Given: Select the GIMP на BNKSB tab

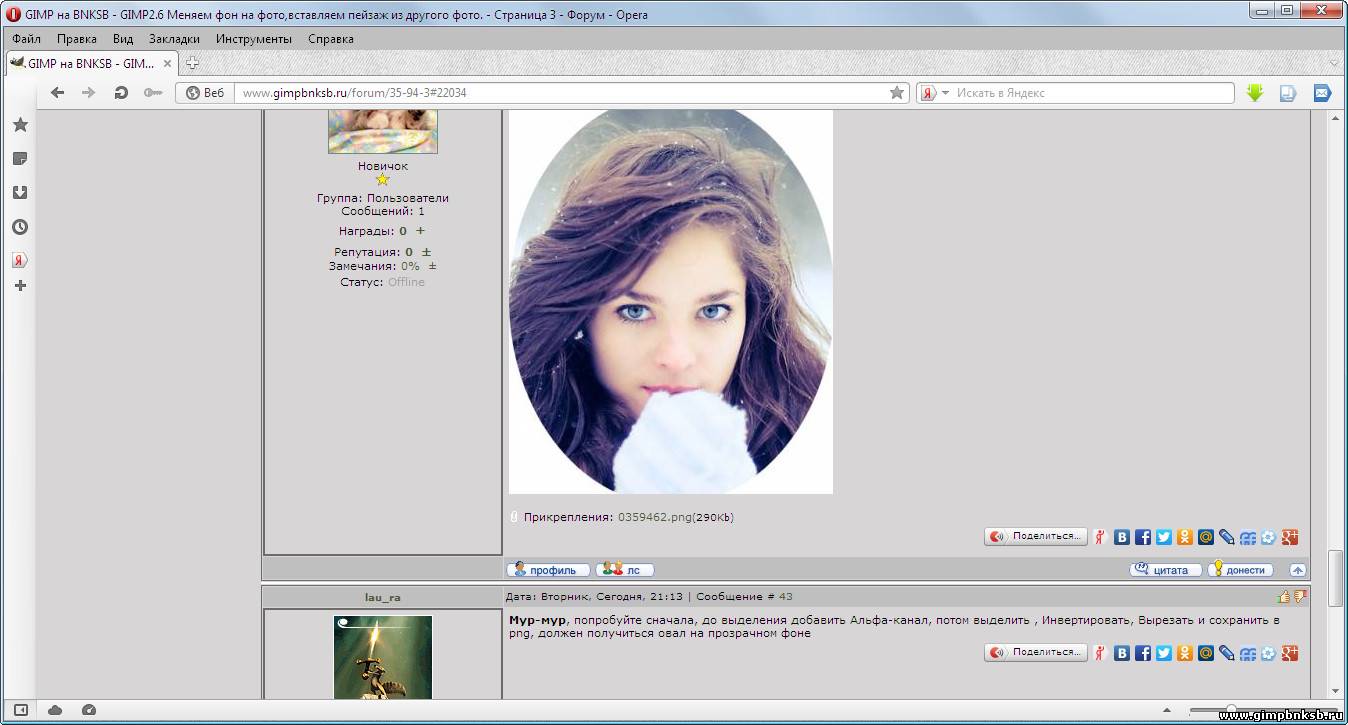Looking at the screenshot, I should pyautogui.click(x=92, y=63).
